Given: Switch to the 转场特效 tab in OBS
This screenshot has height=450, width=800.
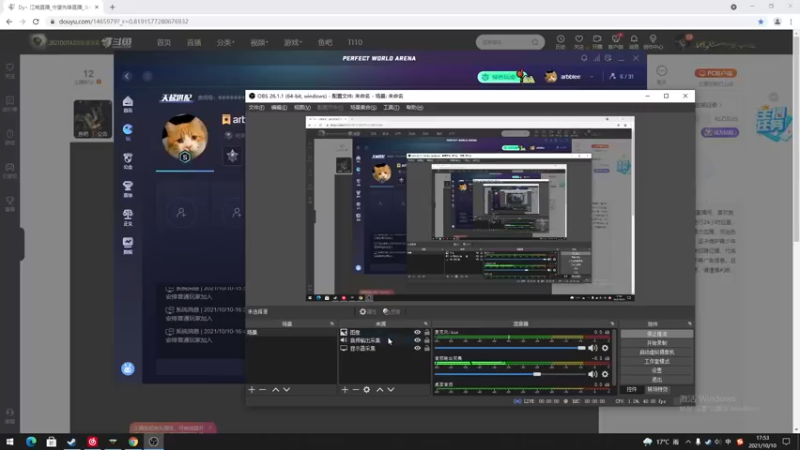Looking at the screenshot, I should [x=657, y=389].
